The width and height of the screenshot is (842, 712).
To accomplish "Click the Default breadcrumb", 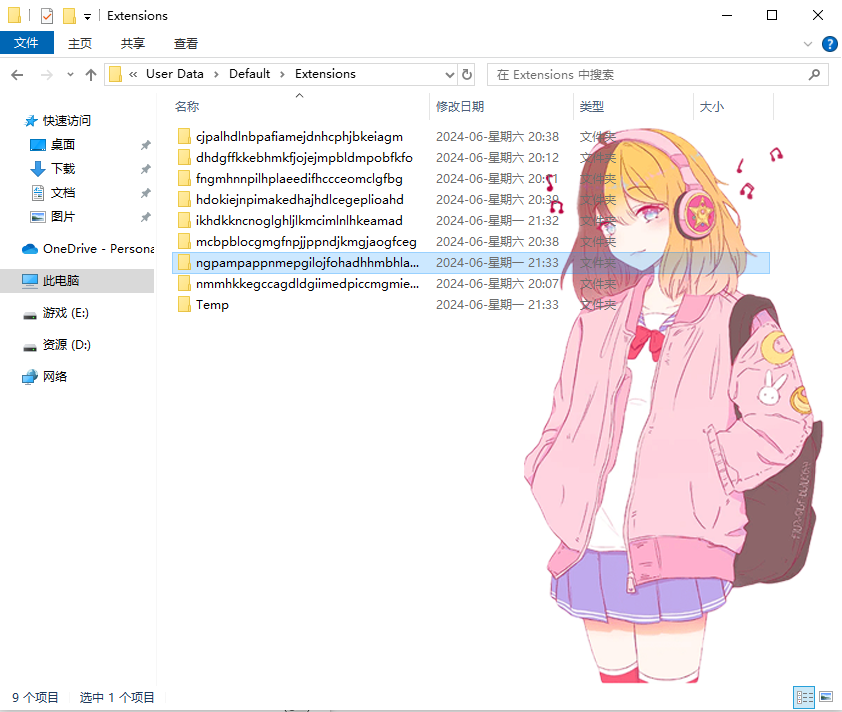I will tap(249, 74).
